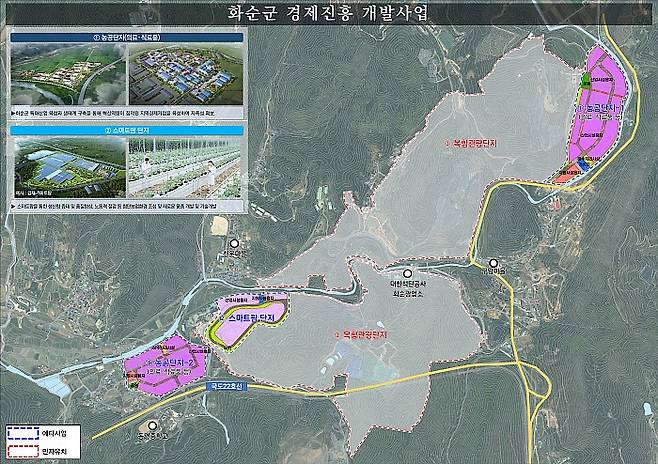Select the '① 농공단지' inset header bar

(127, 37)
